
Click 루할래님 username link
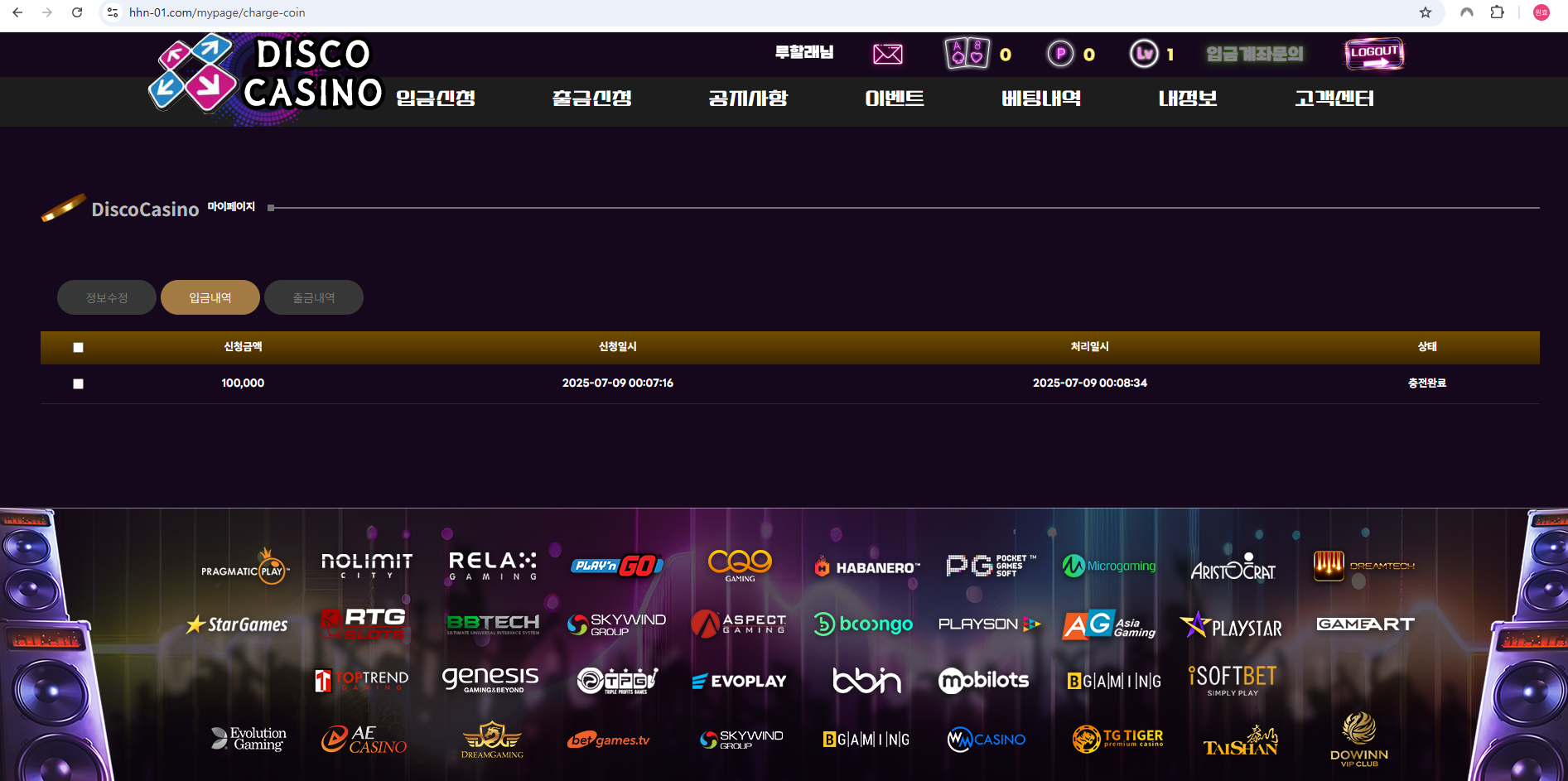(803, 52)
